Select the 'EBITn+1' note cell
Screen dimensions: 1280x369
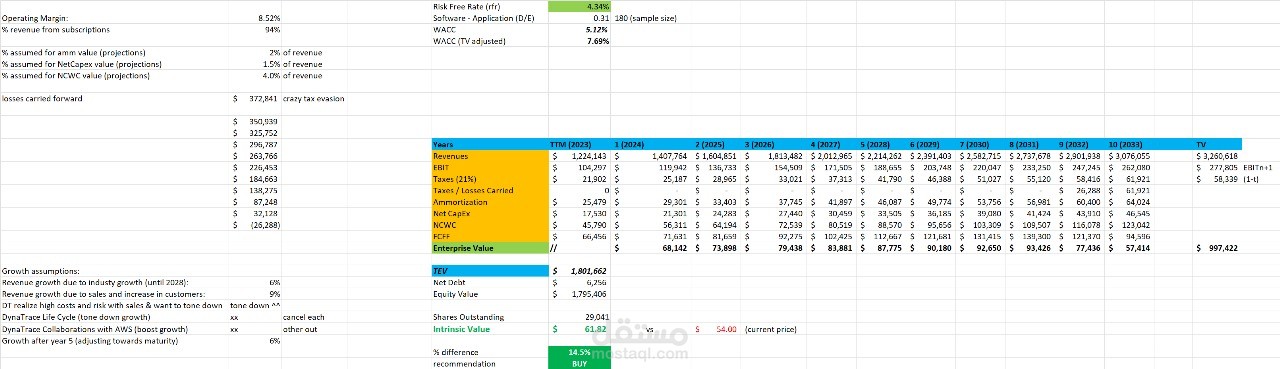point(1258,167)
